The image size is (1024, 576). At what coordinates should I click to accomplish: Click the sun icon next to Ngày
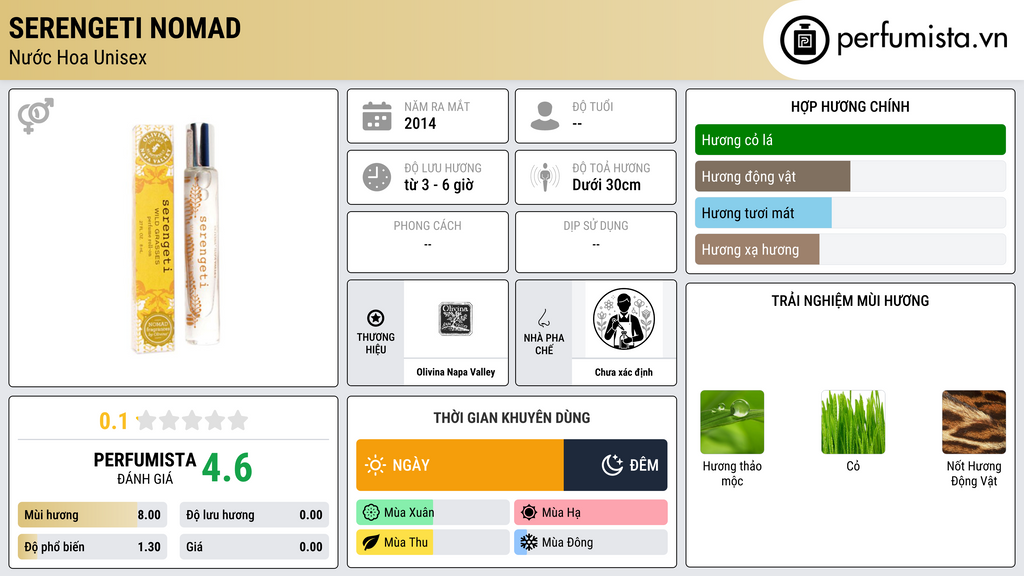(376, 465)
